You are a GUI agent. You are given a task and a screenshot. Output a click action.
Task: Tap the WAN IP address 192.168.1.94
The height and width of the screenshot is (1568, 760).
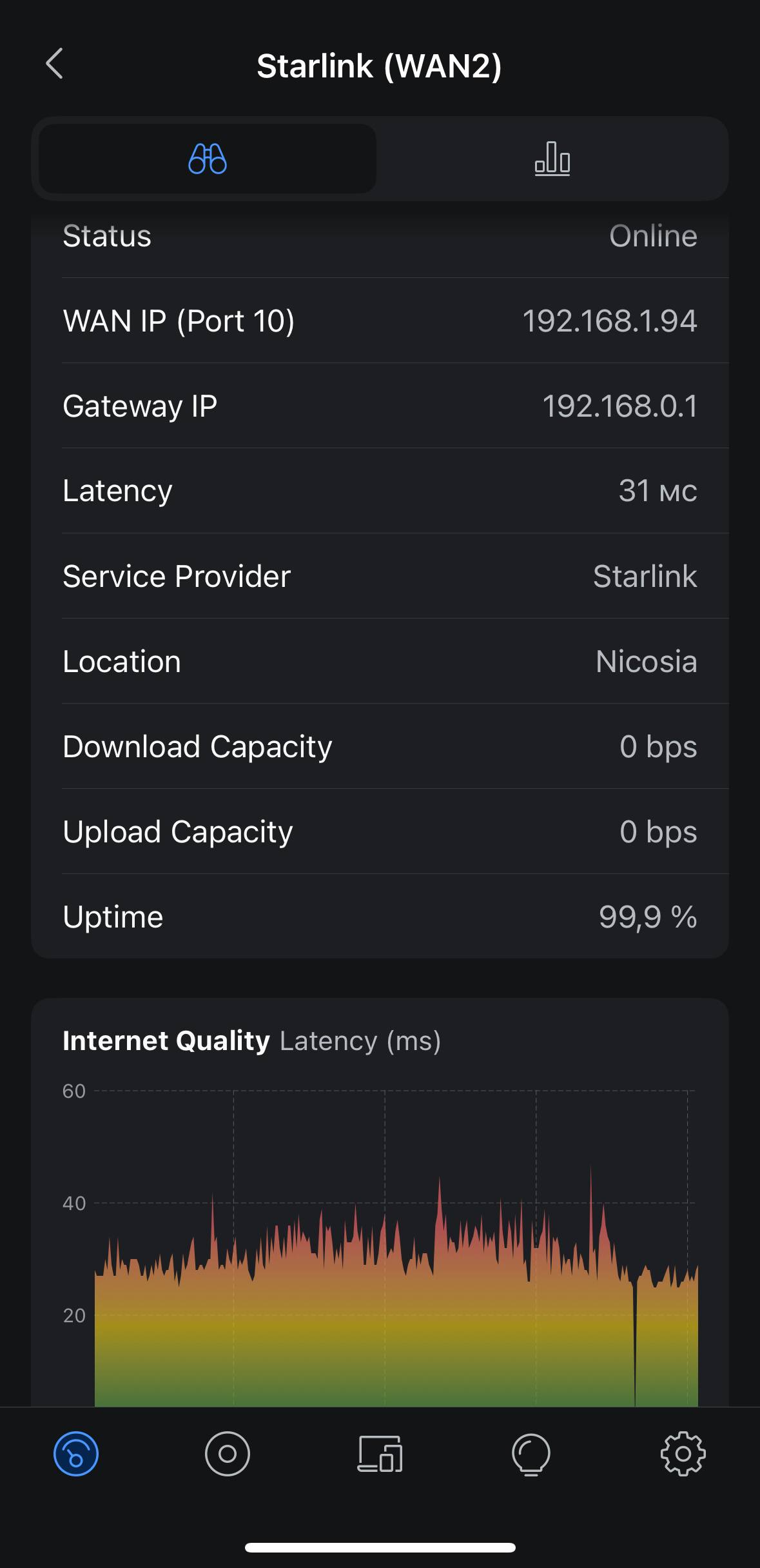(609, 321)
